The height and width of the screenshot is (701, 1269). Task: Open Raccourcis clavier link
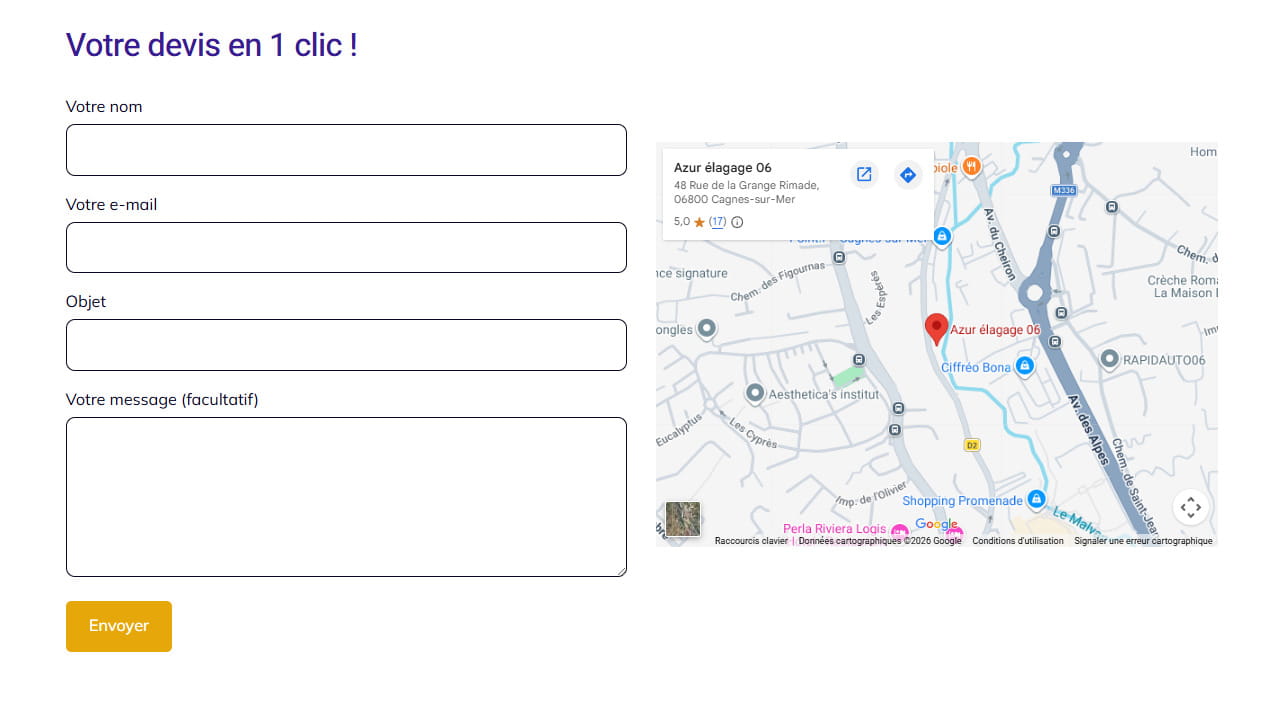751,541
